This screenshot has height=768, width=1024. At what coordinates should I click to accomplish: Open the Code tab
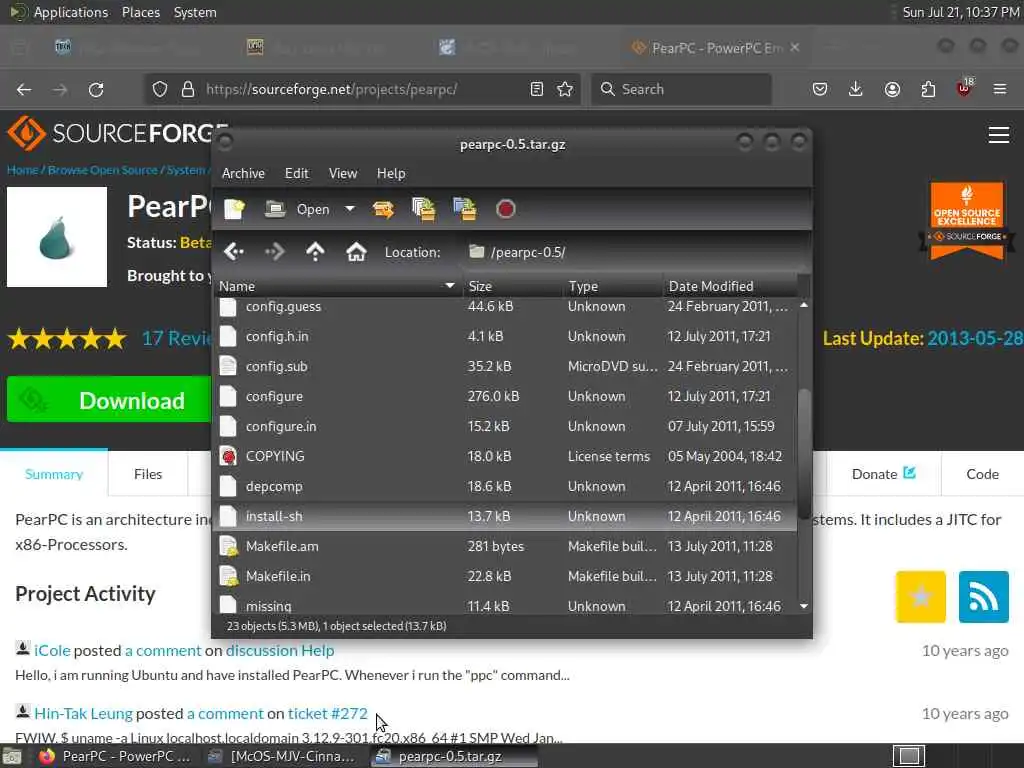pos(982,474)
